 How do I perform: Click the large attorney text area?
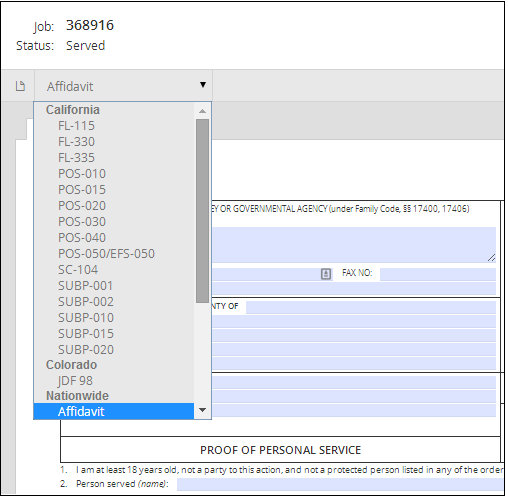354,245
